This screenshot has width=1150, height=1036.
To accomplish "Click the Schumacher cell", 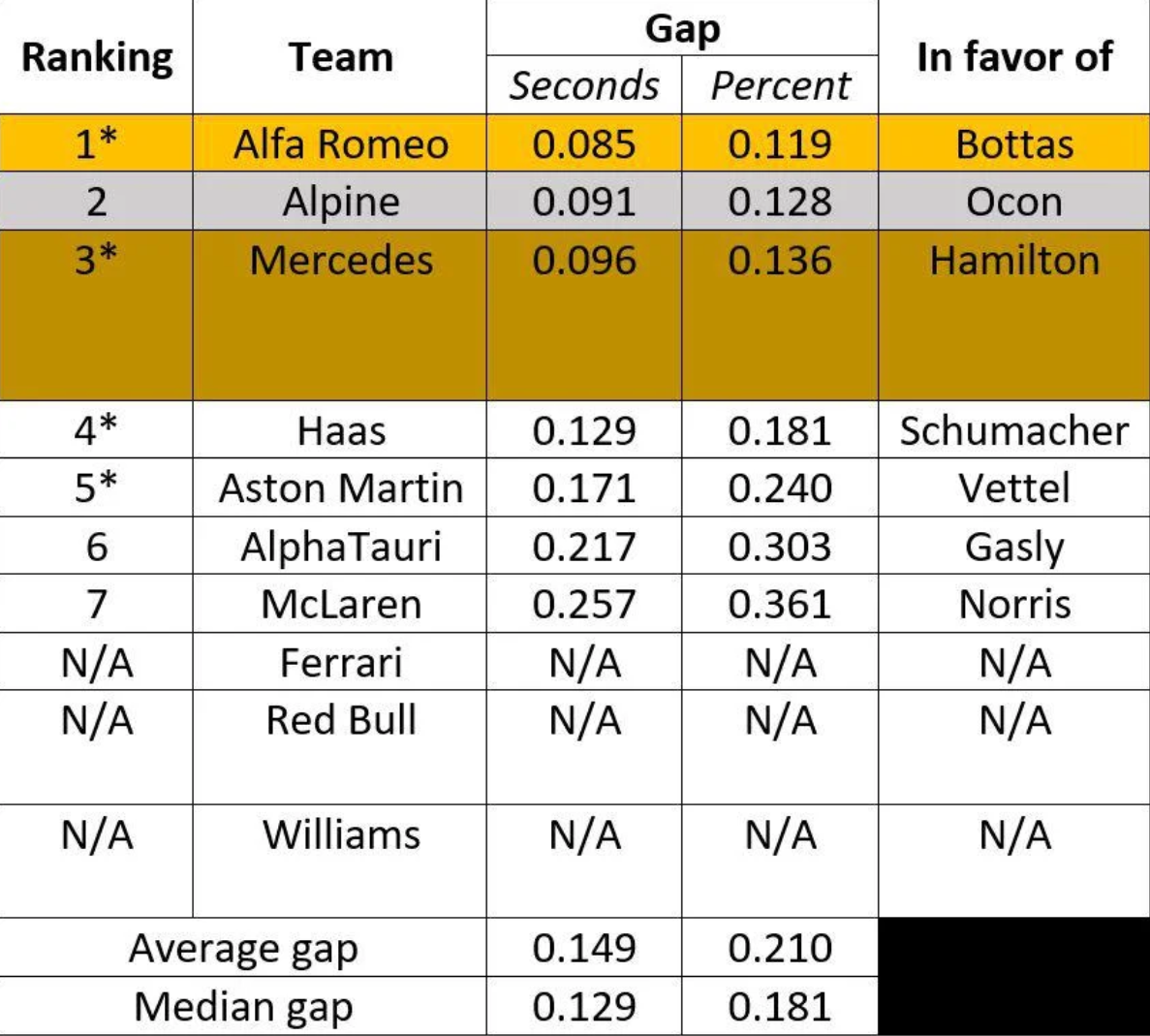I will click(1014, 430).
